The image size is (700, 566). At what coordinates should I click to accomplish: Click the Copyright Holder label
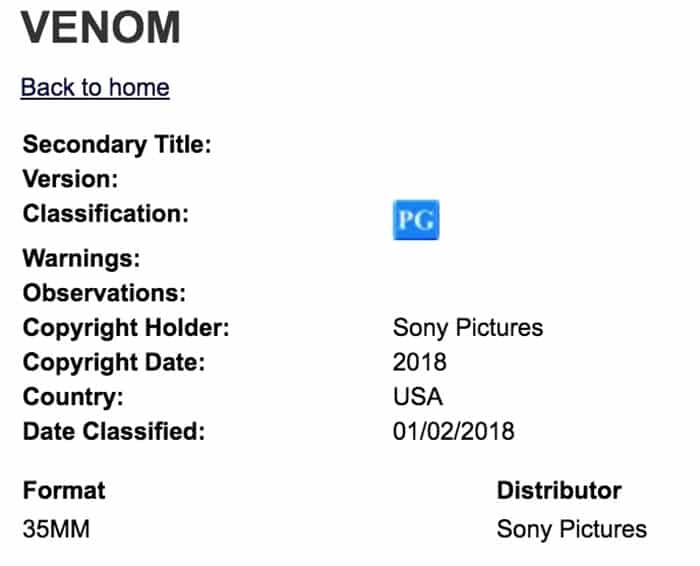click(126, 328)
